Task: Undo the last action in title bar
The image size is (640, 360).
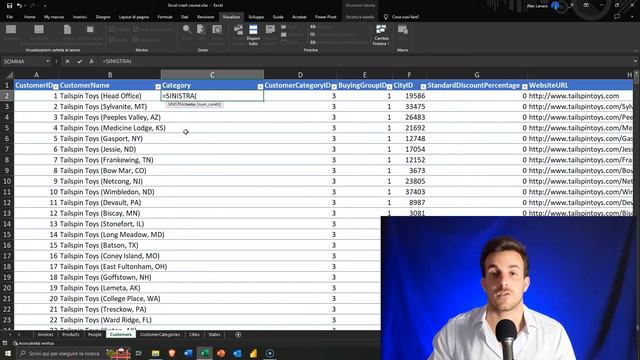Action: pos(19,6)
